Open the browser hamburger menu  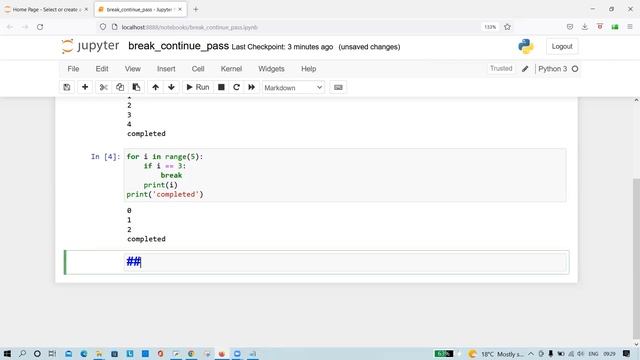pos(630,27)
